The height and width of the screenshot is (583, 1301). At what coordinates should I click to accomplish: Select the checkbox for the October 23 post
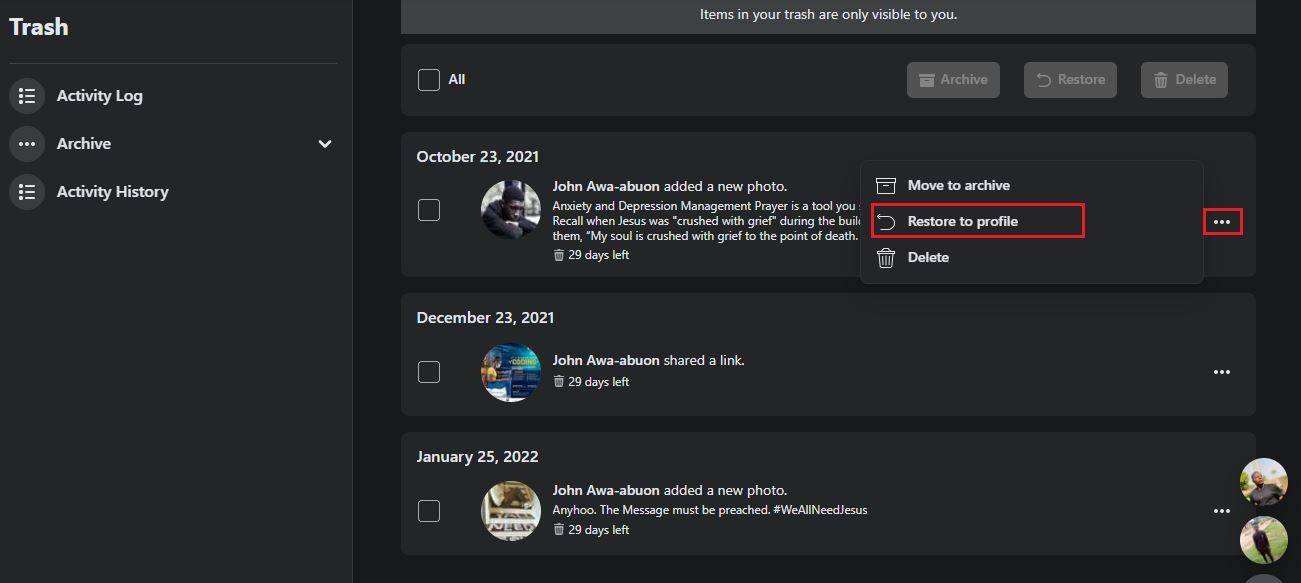[429, 210]
